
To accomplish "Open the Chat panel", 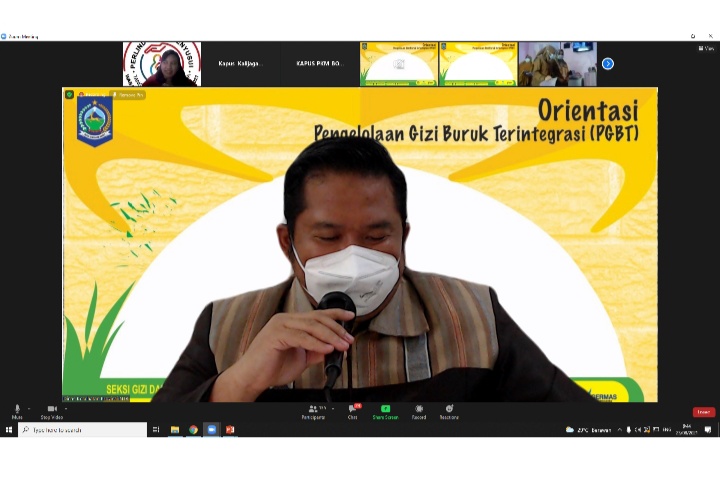I will [x=352, y=410].
